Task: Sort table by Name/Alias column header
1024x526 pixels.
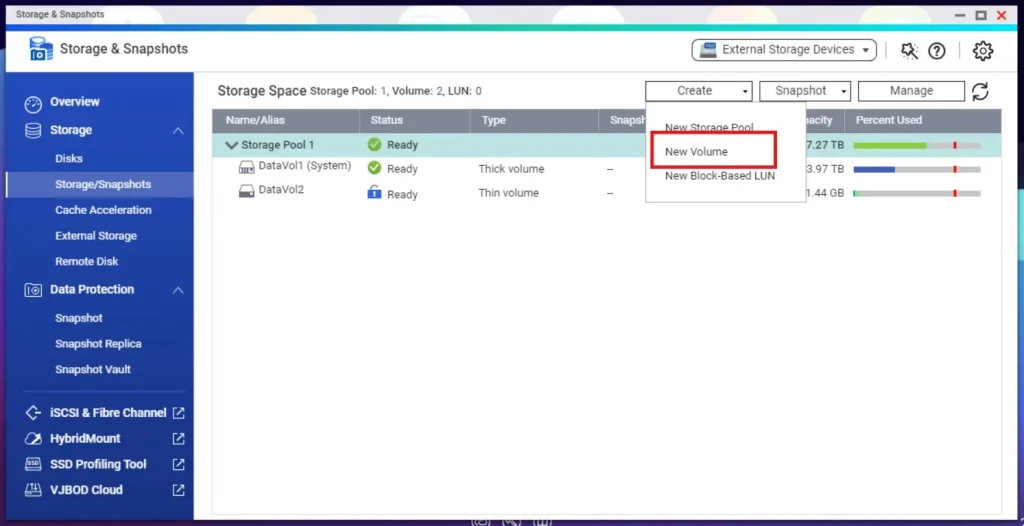Action: [x=256, y=120]
